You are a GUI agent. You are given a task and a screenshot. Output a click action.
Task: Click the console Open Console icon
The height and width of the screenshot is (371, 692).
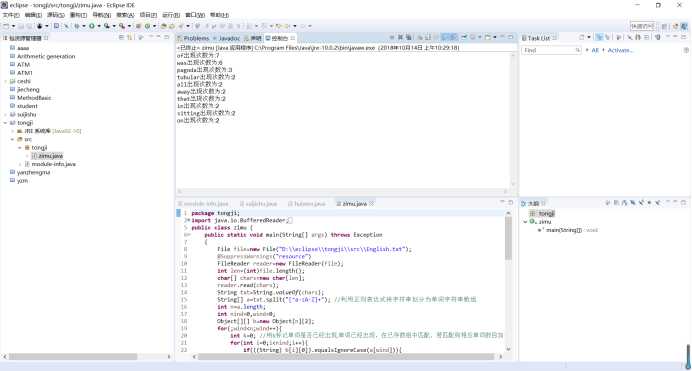tap(488, 37)
